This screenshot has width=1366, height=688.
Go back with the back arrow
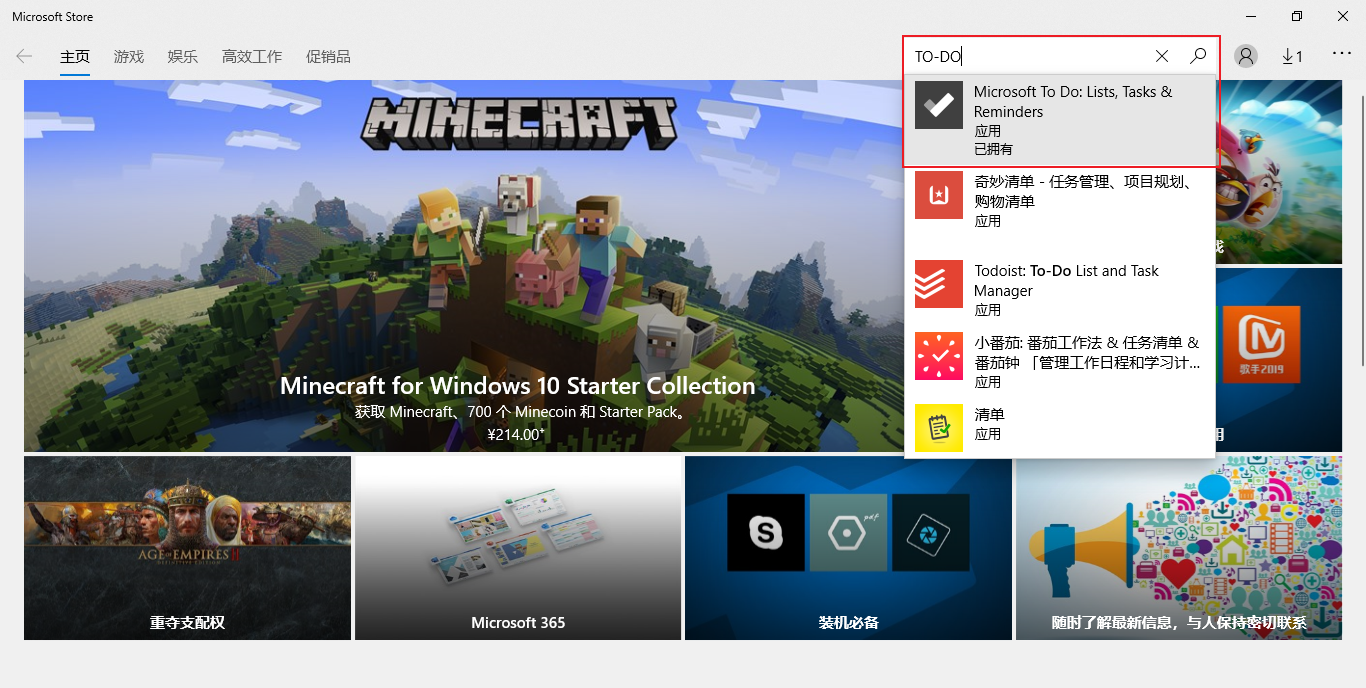tap(25, 56)
